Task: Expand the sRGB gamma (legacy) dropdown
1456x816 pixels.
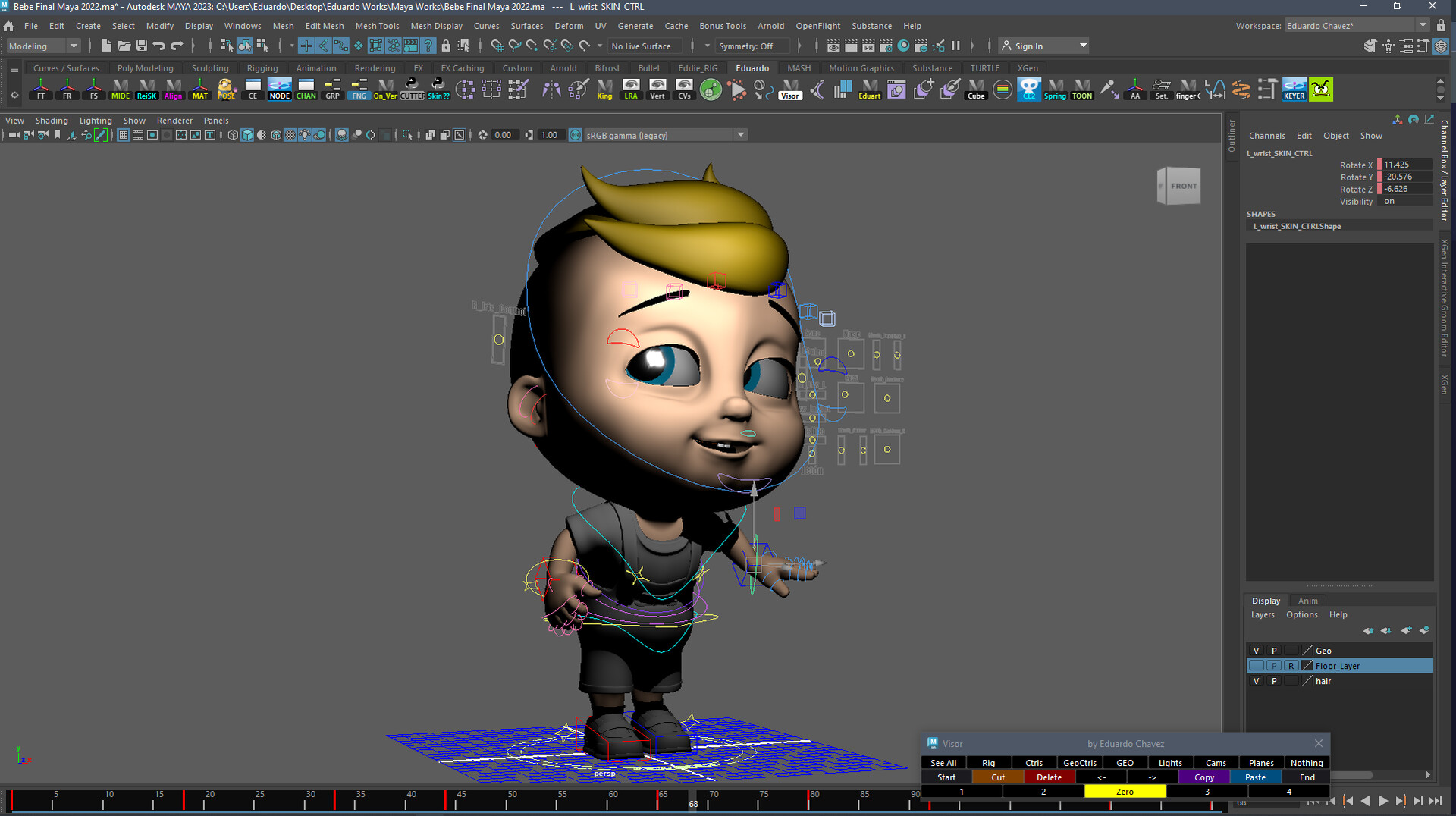Action: click(x=741, y=134)
